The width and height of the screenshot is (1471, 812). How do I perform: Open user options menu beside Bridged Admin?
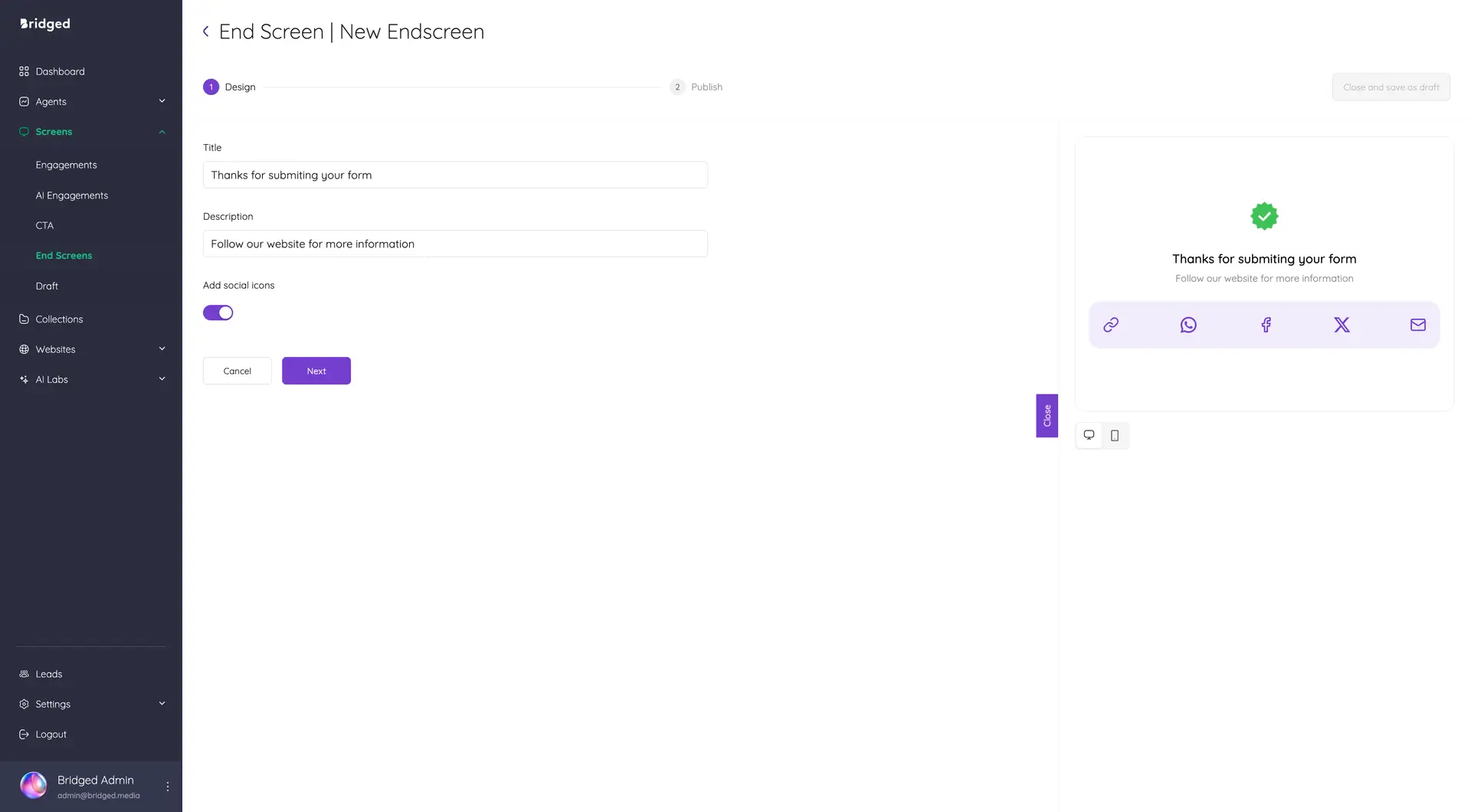[168, 786]
